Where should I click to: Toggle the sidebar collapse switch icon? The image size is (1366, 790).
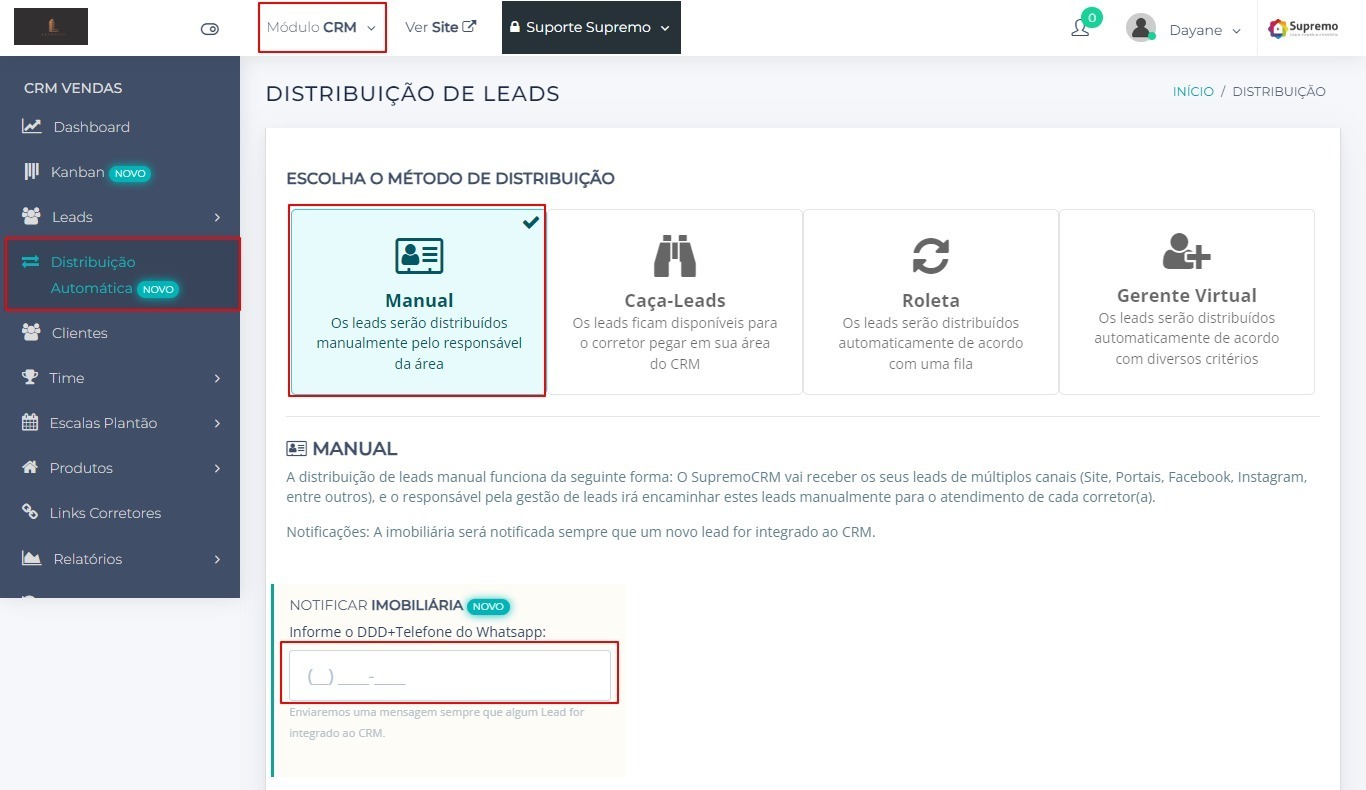(210, 29)
